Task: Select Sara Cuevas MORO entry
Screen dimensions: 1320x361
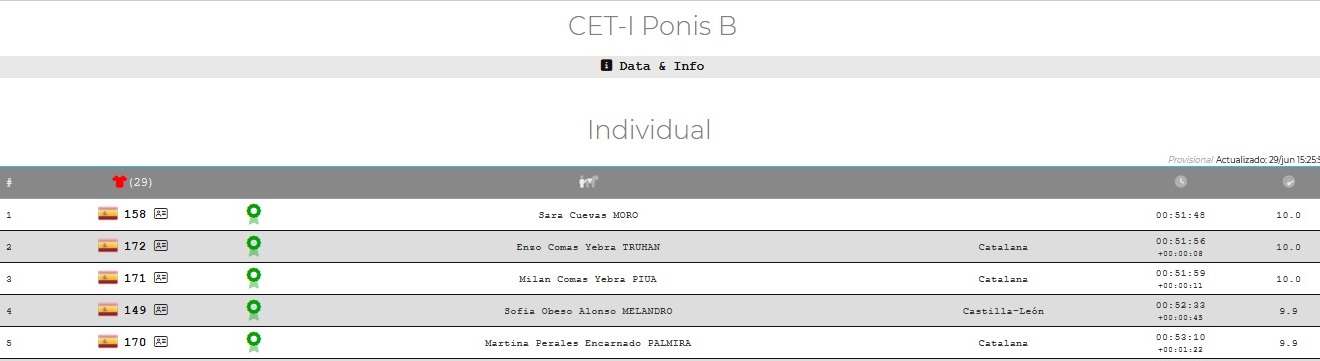Action: 588,215
